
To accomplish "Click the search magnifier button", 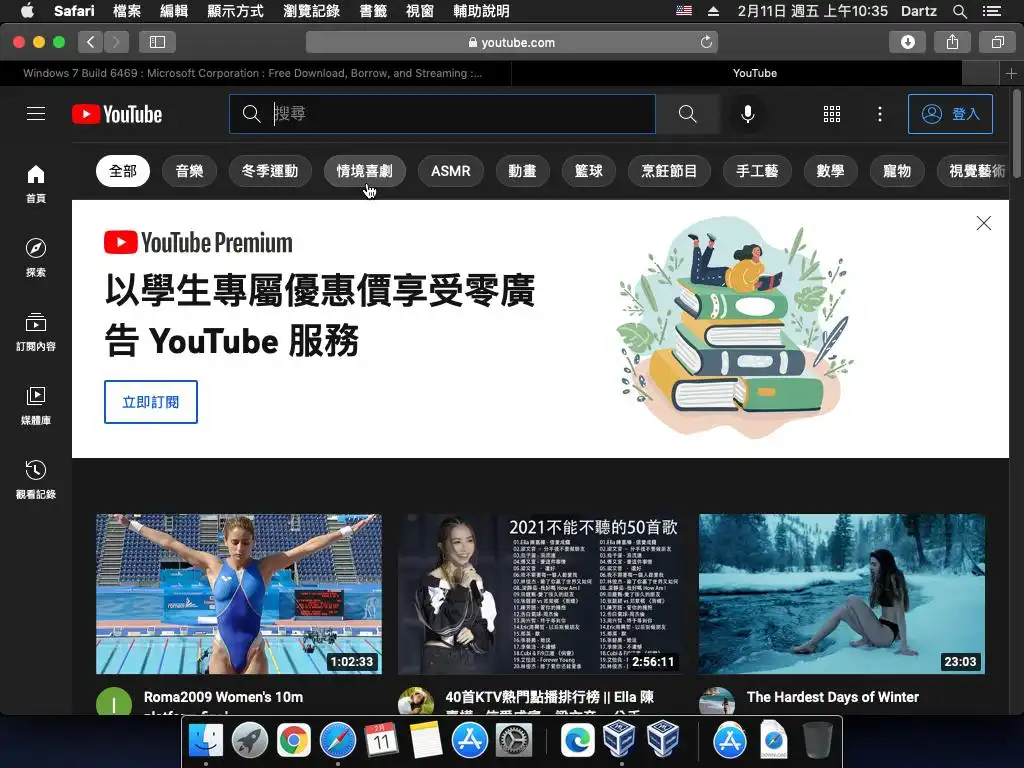I will tap(687, 114).
